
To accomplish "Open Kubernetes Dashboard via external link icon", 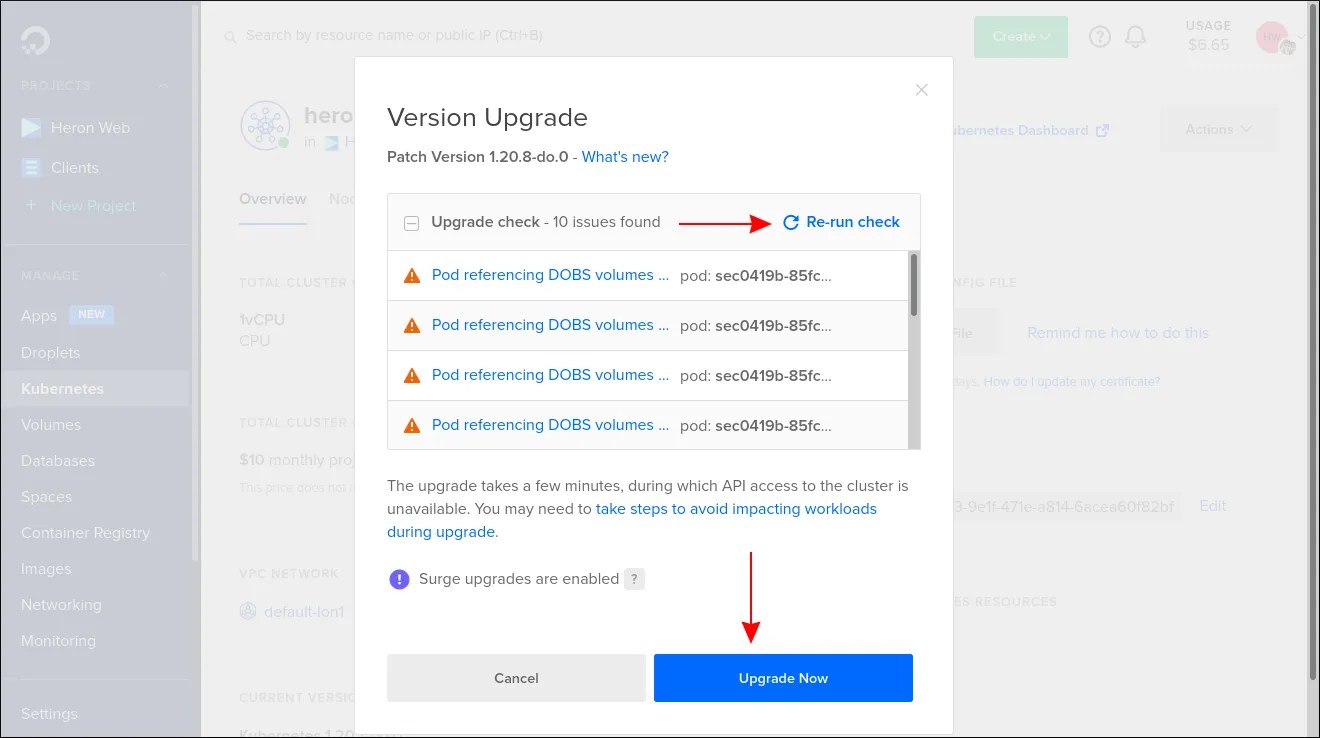I will pyautogui.click(x=1101, y=129).
